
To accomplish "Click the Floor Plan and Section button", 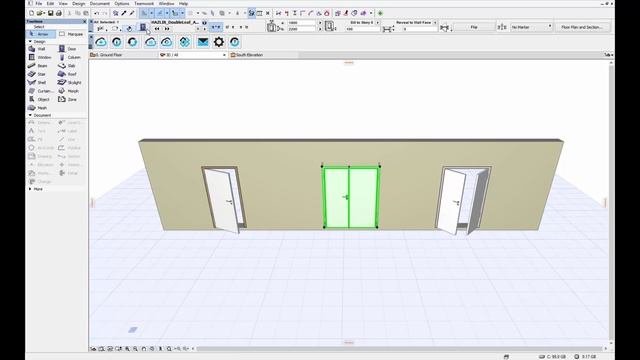I will pos(582,27).
